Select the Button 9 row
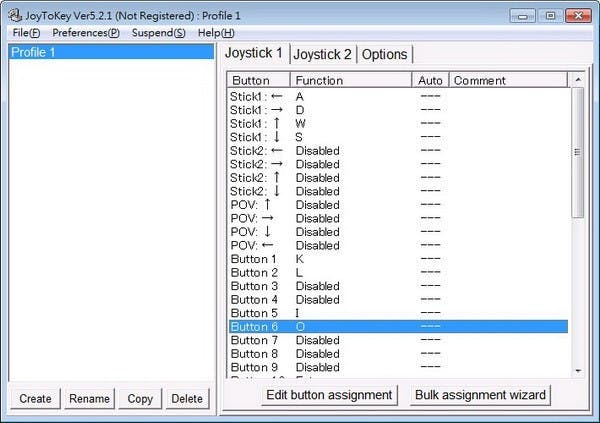The height and width of the screenshot is (423, 600). click(x=398, y=367)
